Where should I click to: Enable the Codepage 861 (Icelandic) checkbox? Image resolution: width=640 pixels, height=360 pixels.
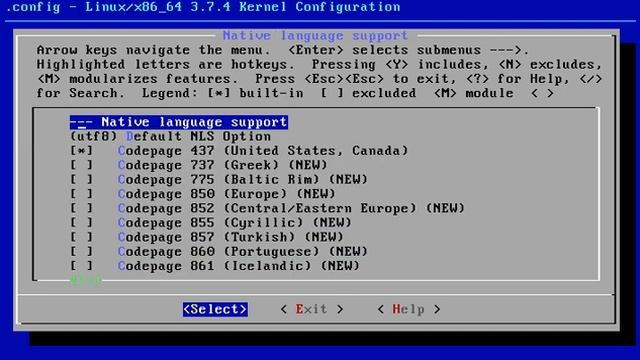[82, 266]
